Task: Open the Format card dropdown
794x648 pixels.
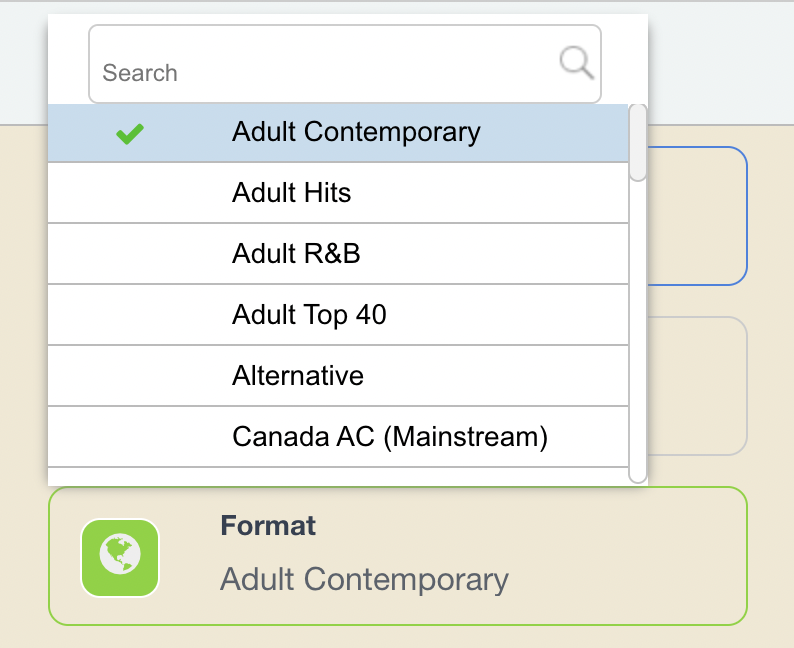Action: pos(398,556)
